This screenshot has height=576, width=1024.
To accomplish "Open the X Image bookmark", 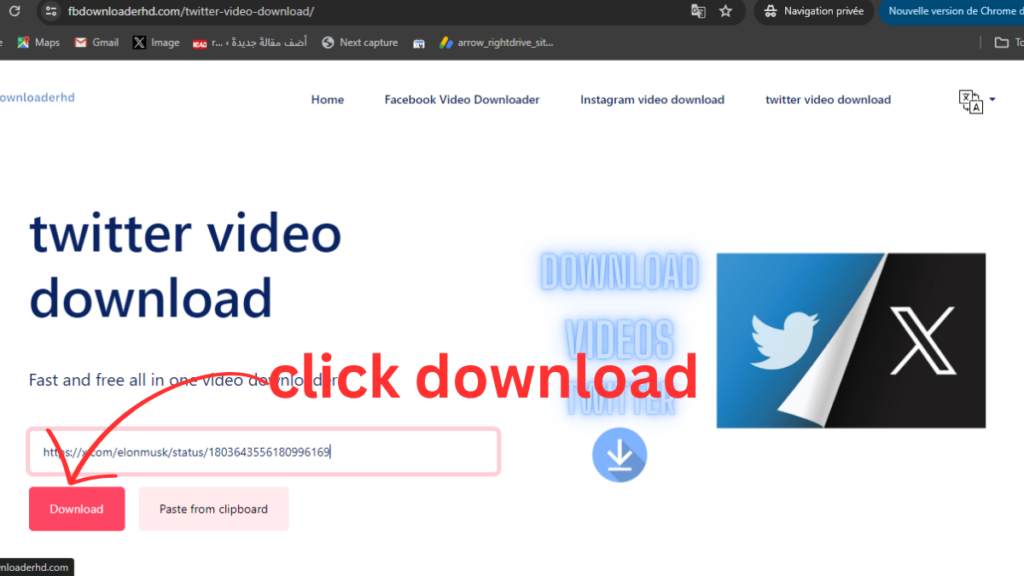I will pos(156,42).
